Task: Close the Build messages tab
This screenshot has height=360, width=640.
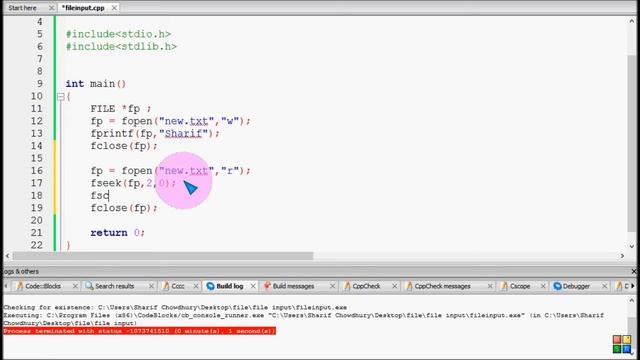Action: point(332,286)
